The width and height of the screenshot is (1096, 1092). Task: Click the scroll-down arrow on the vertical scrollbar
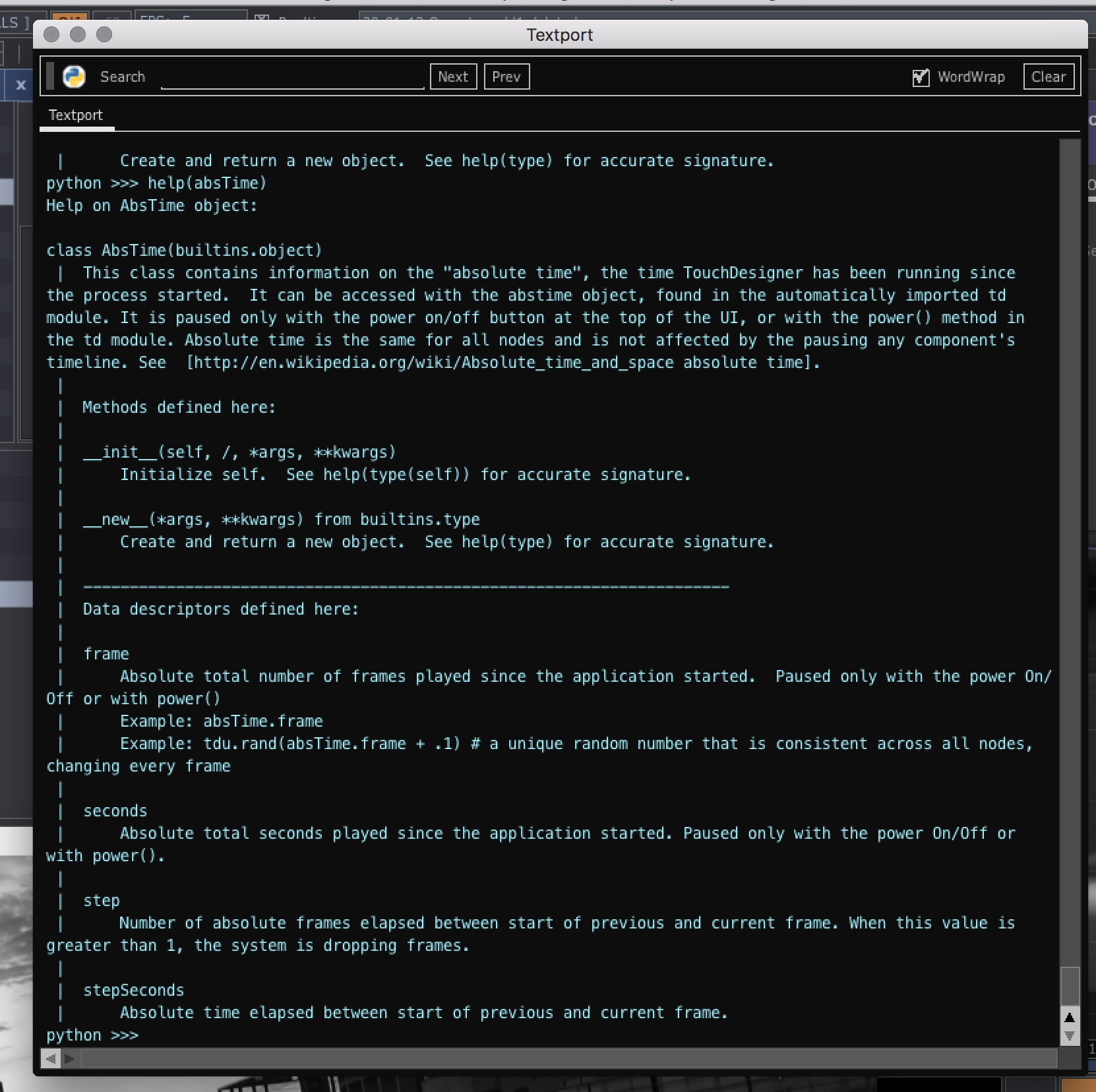click(x=1070, y=1035)
